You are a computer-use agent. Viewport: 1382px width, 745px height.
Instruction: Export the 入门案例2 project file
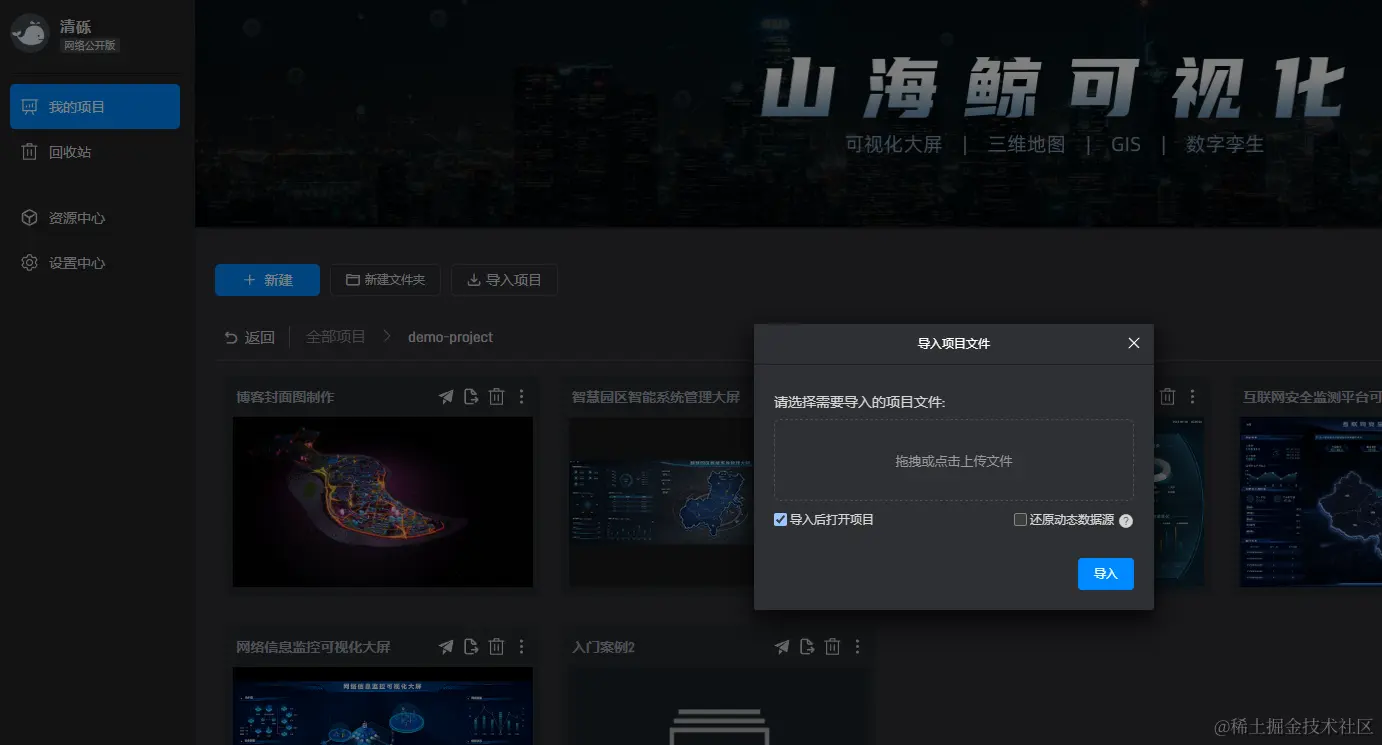coord(807,647)
